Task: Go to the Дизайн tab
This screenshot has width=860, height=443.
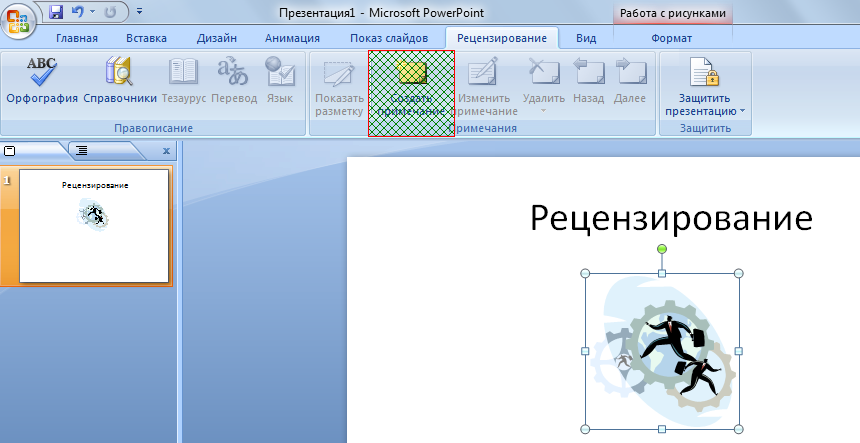Action: click(x=217, y=38)
